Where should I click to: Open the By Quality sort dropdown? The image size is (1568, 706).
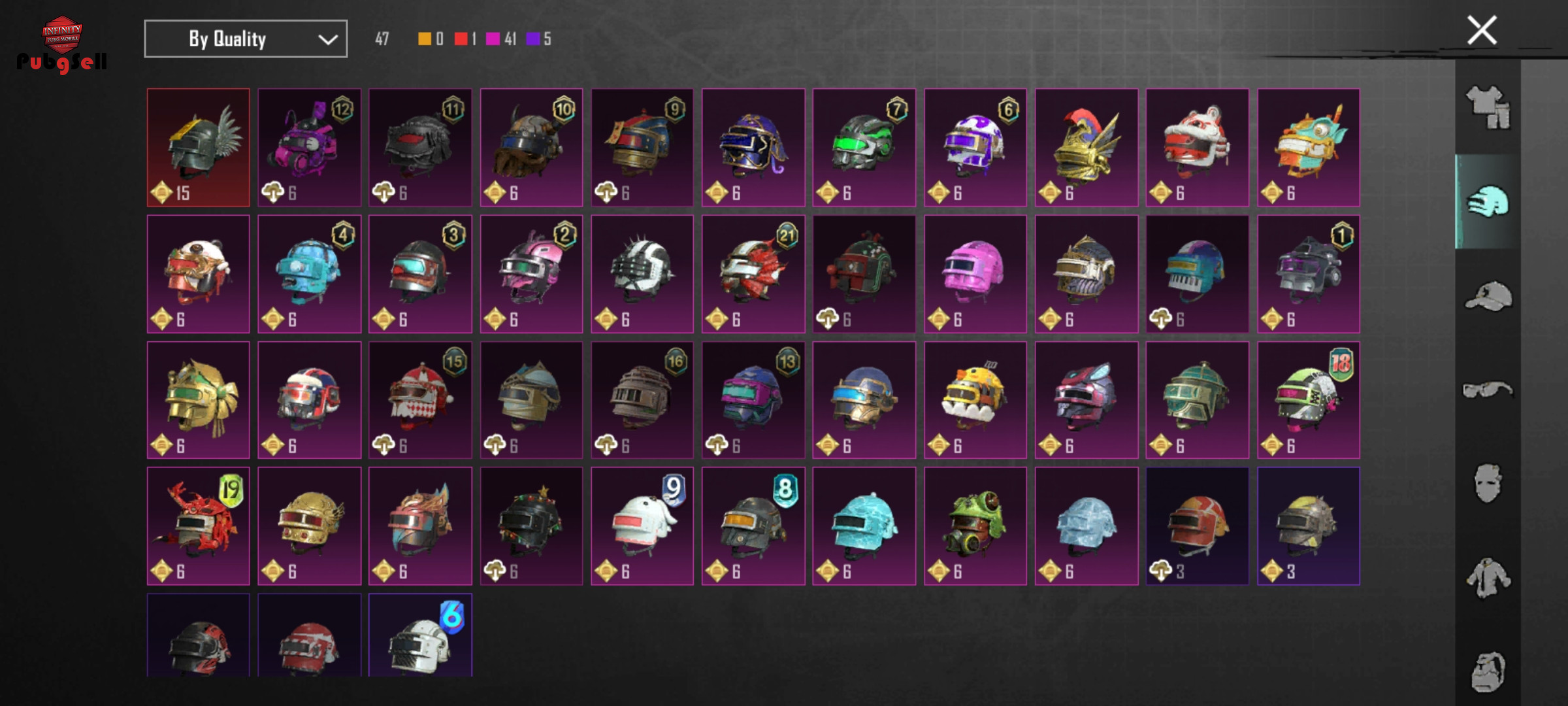(246, 39)
